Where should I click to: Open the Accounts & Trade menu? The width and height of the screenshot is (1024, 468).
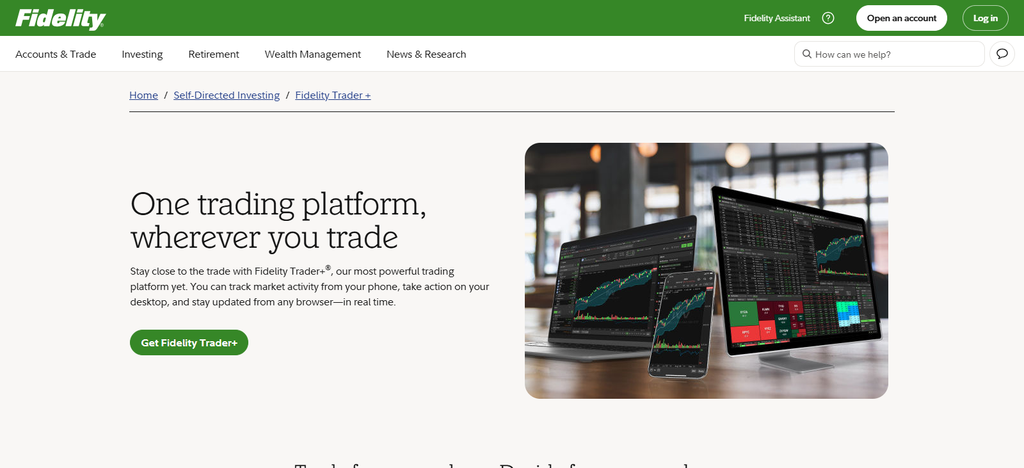coord(56,54)
